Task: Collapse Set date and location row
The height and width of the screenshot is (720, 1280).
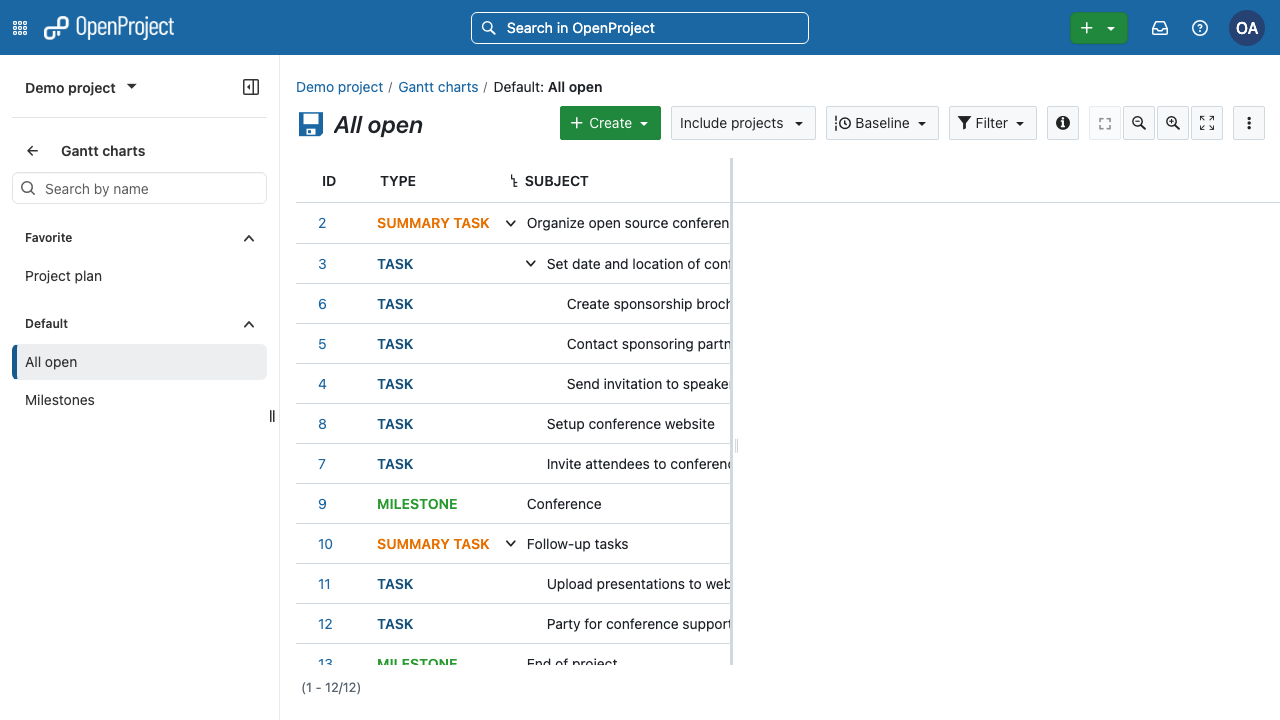Action: point(531,264)
